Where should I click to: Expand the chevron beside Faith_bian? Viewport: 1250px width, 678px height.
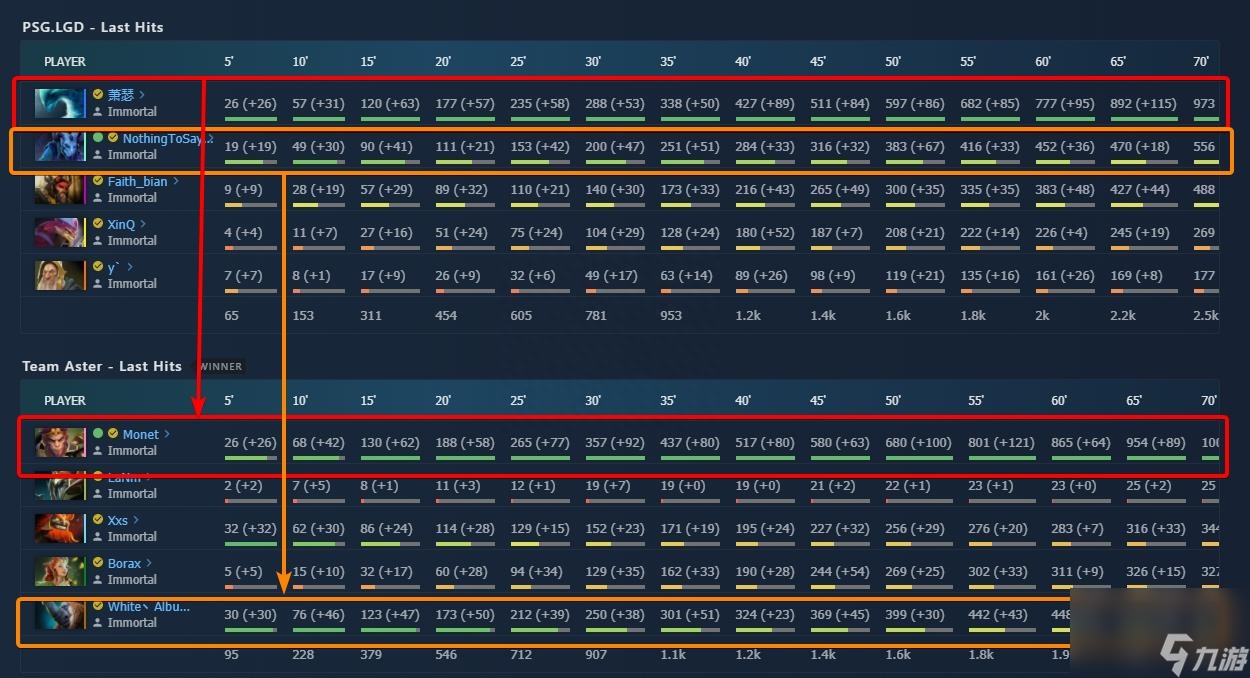176,181
